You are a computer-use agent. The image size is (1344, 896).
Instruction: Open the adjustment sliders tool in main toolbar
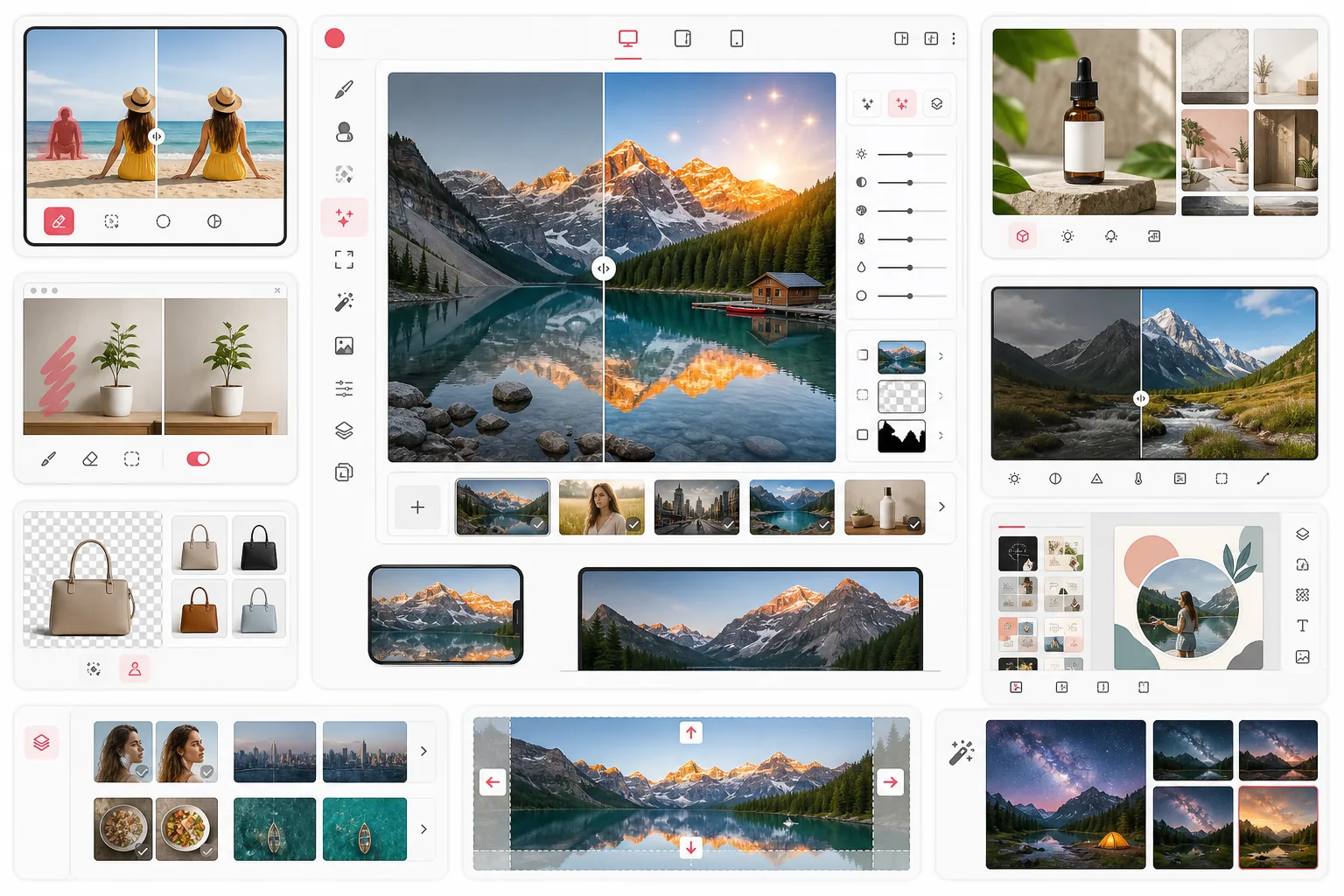coord(344,388)
